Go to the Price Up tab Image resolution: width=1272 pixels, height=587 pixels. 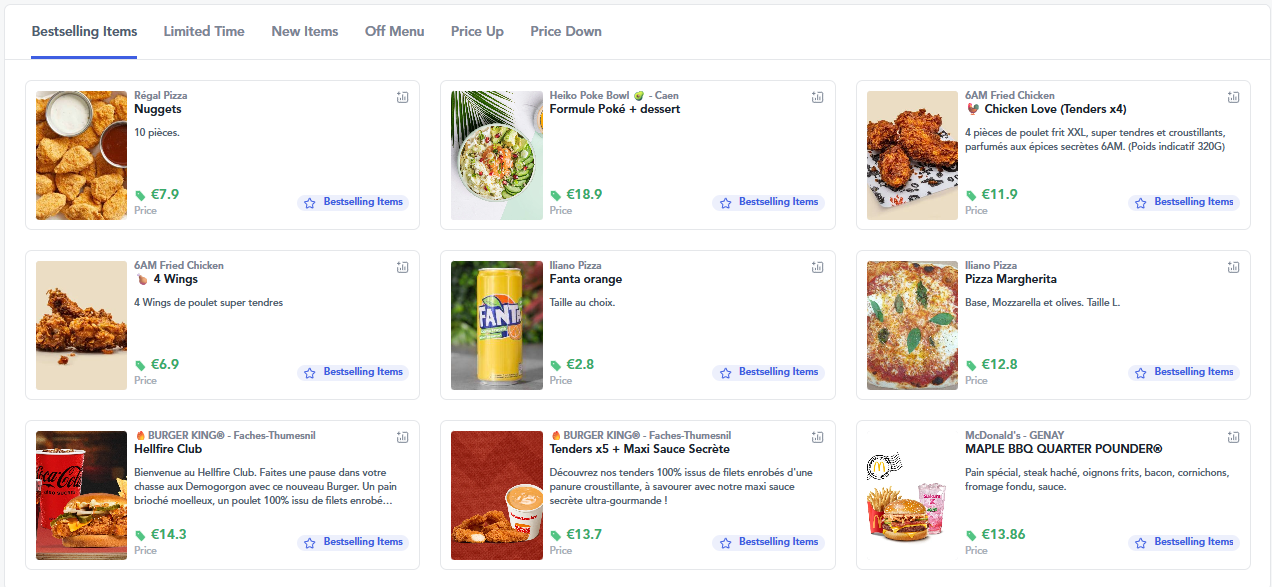[x=477, y=31]
